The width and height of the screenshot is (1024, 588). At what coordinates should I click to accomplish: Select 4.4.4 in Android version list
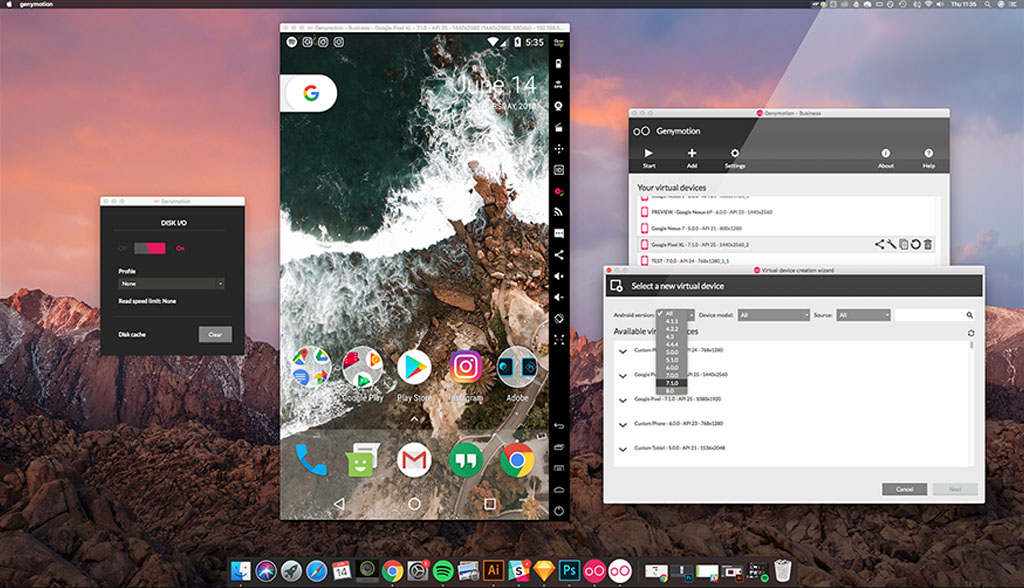click(x=671, y=344)
